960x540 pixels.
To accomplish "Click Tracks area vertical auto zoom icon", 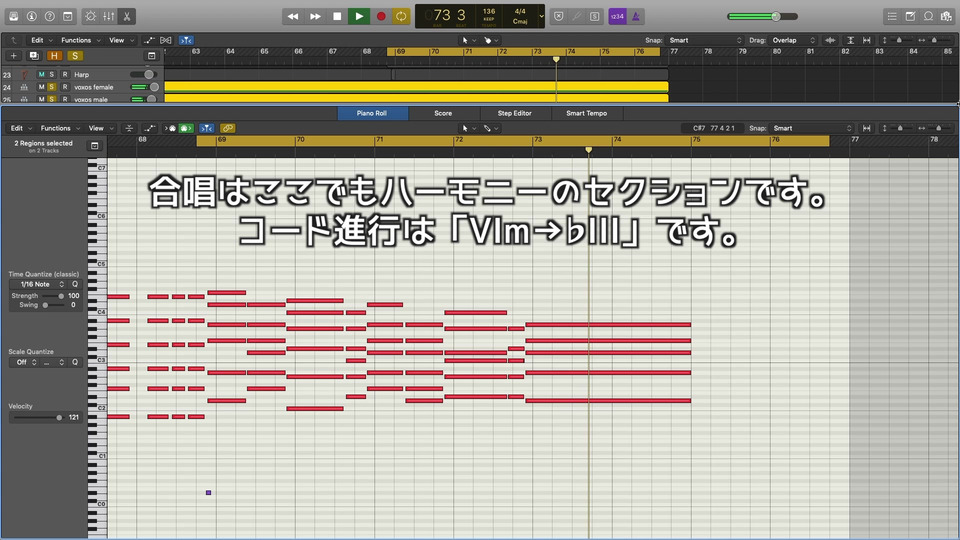I will click(x=850, y=40).
